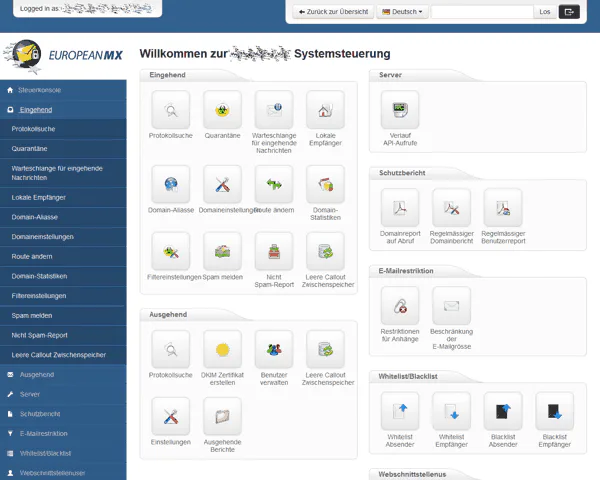This screenshot has height=480, width=600.
Task: Expand the Schutzbericht sidebar section
Action: point(63,414)
